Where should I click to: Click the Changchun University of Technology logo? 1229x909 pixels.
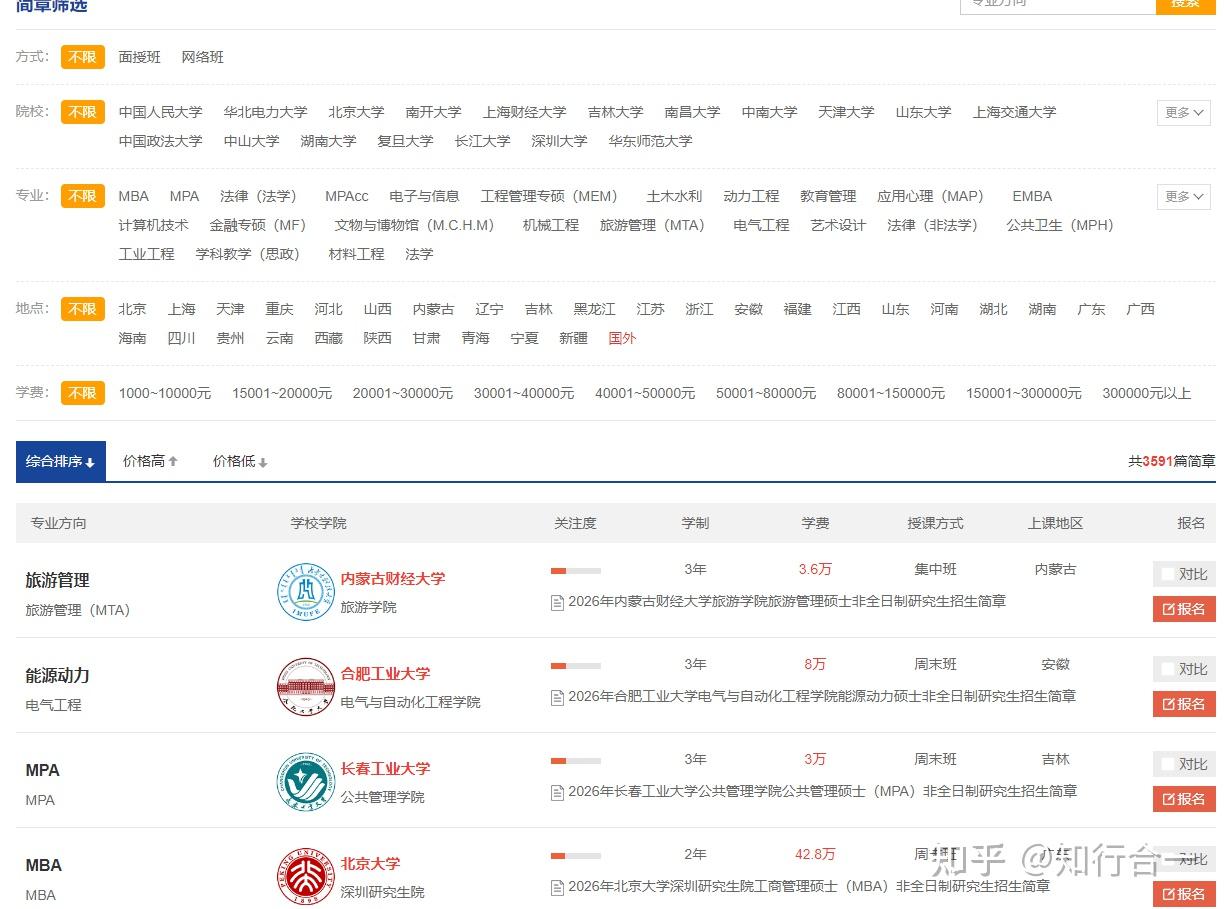(305, 781)
